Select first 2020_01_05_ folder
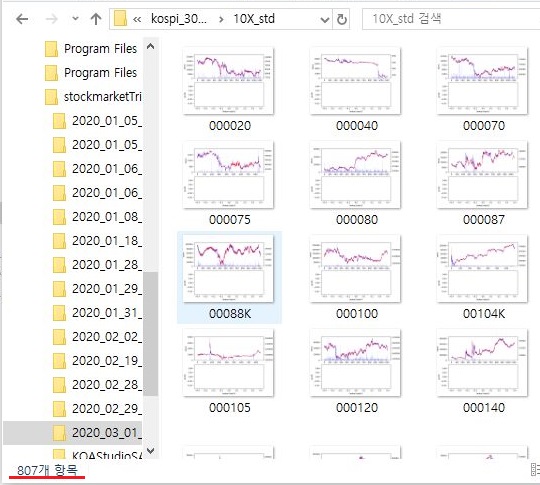Screen dimensions: 540x485 [x=97, y=121]
